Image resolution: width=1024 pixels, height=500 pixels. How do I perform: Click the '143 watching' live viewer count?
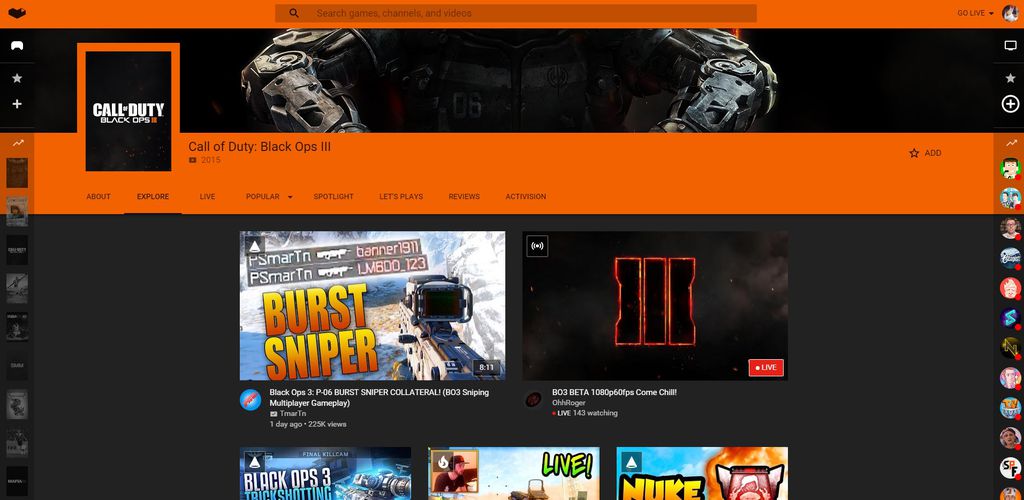595,413
